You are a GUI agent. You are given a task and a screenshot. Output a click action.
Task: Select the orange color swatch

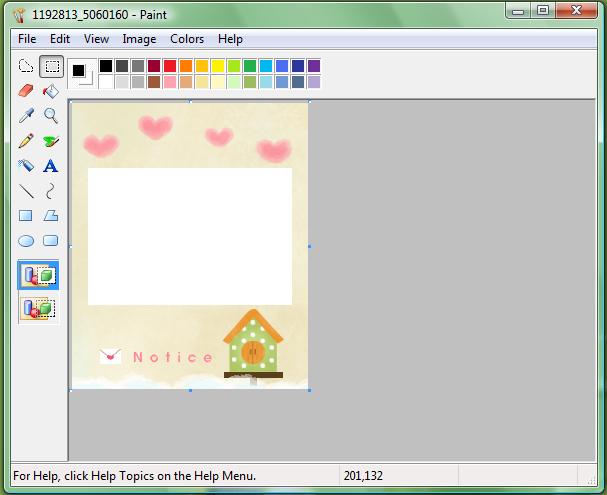click(x=186, y=66)
